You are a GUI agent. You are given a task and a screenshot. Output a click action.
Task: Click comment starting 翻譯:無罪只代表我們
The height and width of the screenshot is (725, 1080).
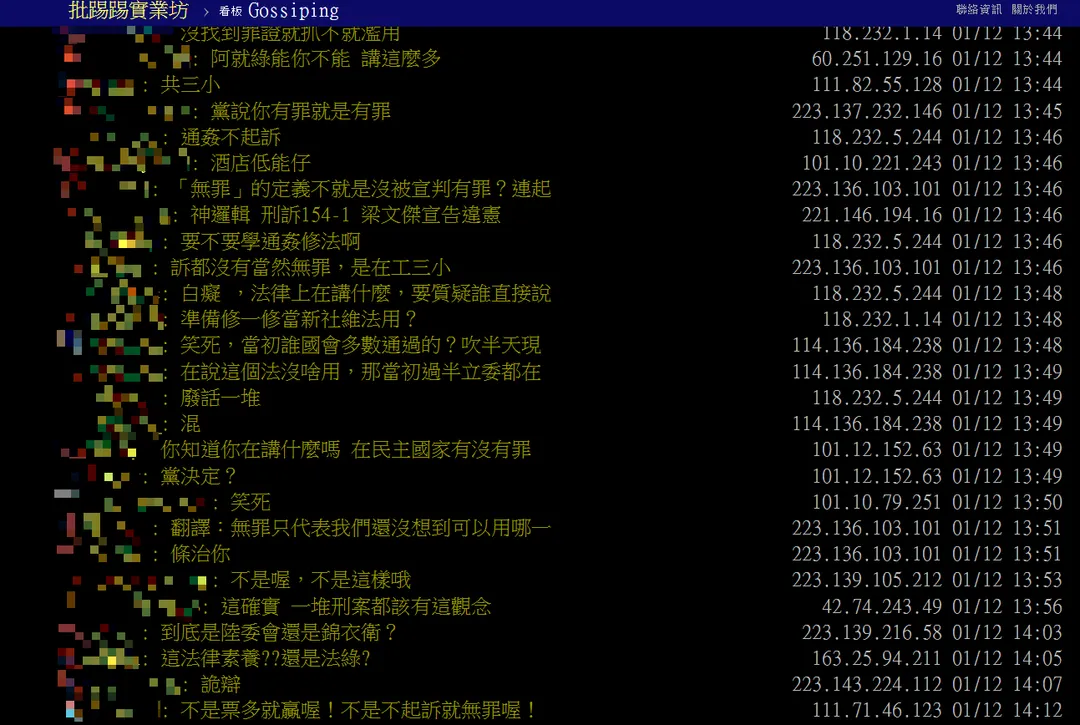click(361, 529)
